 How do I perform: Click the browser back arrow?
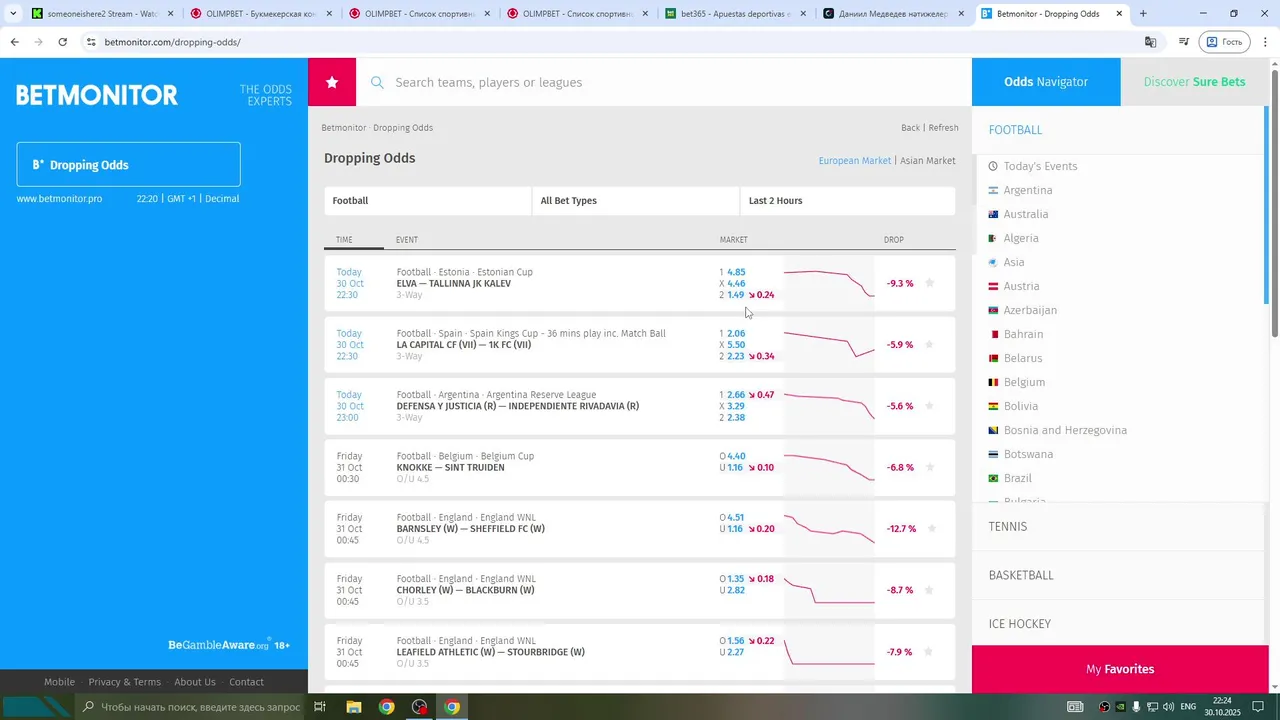14,42
